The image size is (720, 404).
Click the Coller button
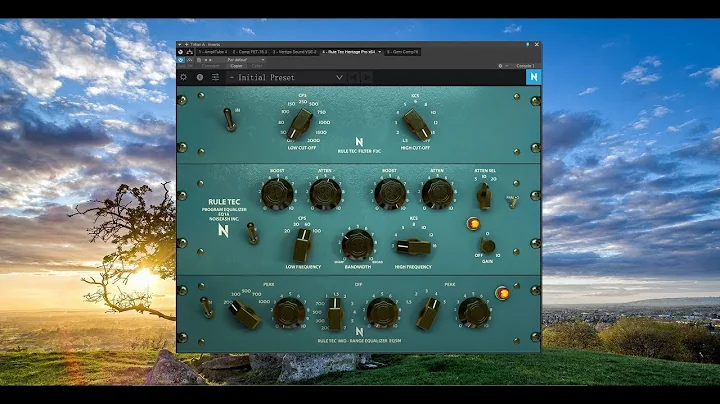(257, 66)
